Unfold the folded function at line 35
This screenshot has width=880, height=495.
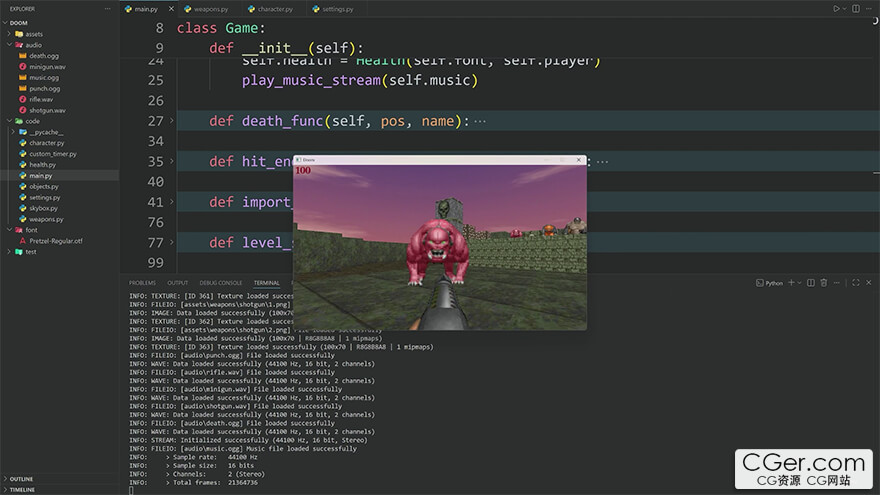pos(172,161)
